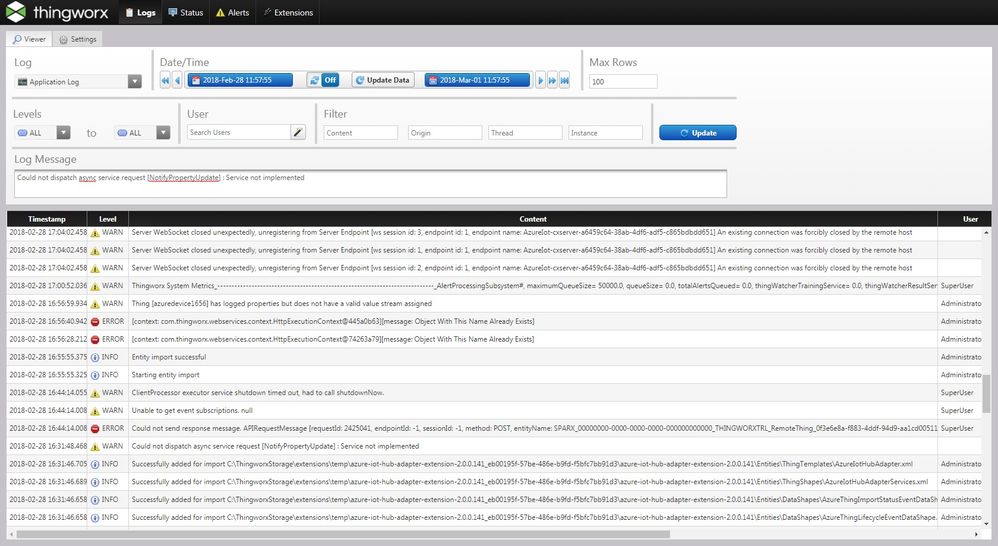
Task: Click the horizontal scrollbar thumb of log table
Action: pos(343,535)
